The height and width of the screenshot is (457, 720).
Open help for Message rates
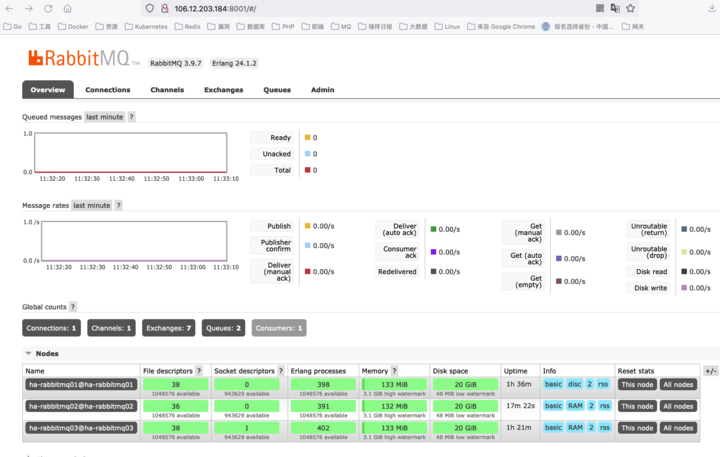[118, 205]
